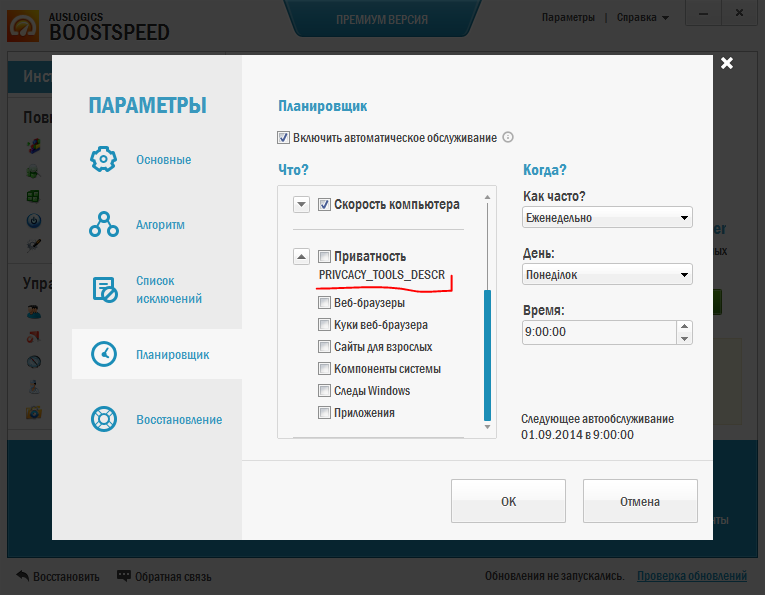Click the Обратная связь speech bubble icon
The height and width of the screenshot is (595, 765).
pos(124,576)
